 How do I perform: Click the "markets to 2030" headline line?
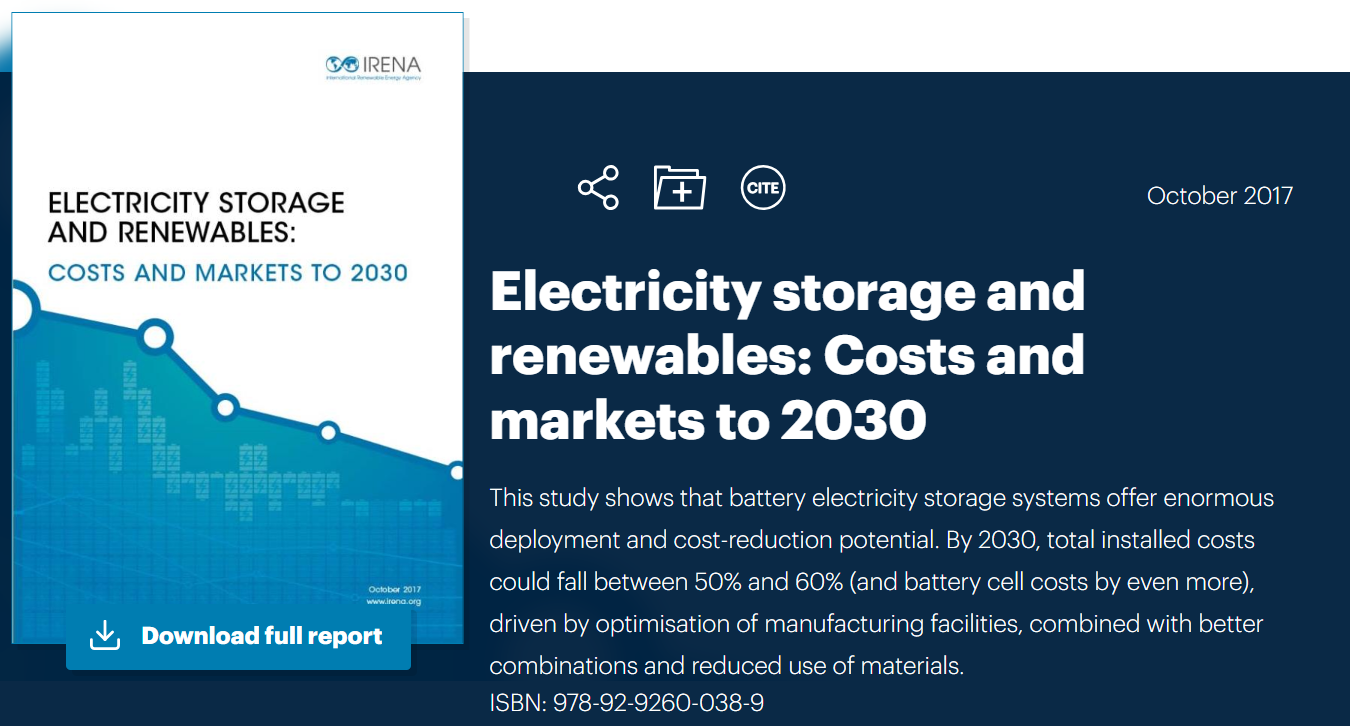pos(707,421)
